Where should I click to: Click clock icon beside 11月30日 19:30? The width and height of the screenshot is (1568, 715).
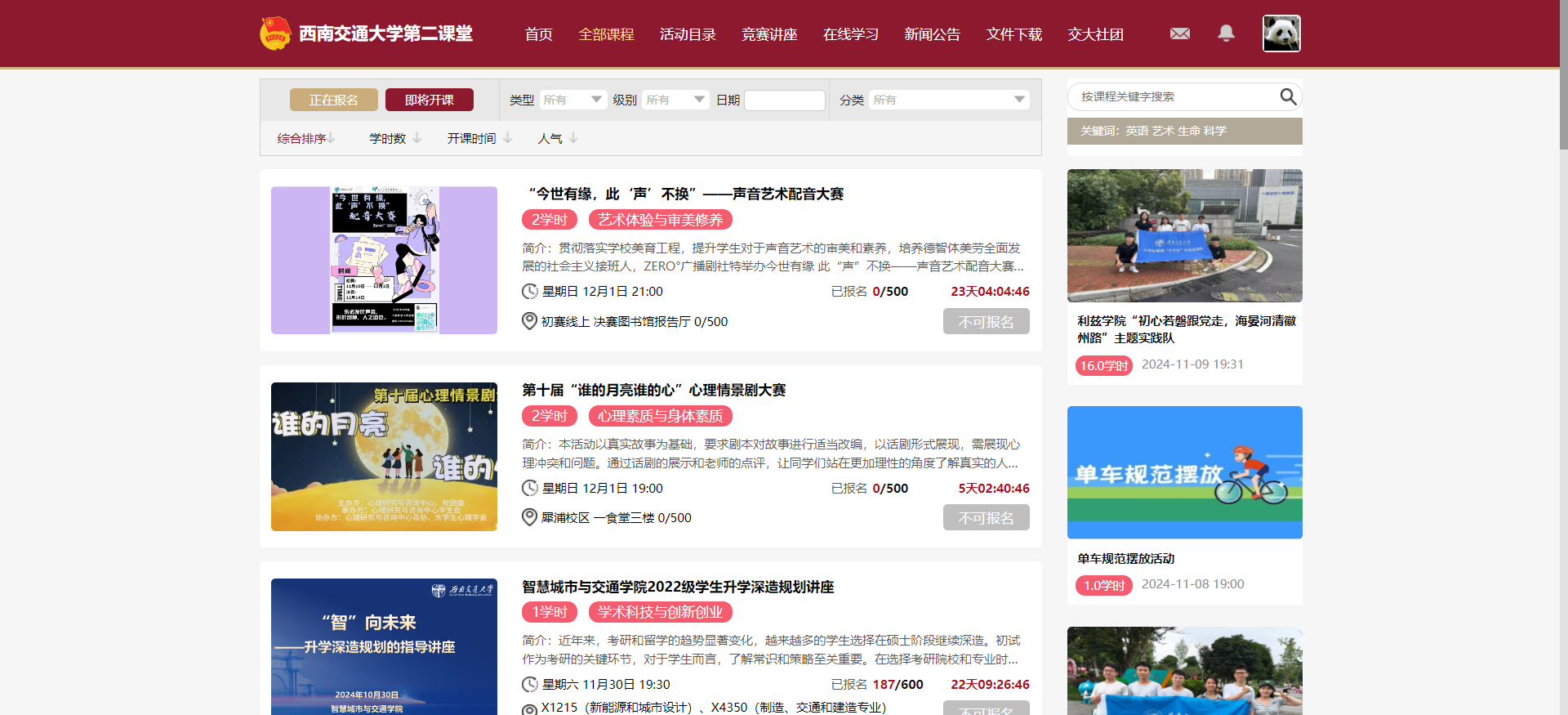point(530,685)
